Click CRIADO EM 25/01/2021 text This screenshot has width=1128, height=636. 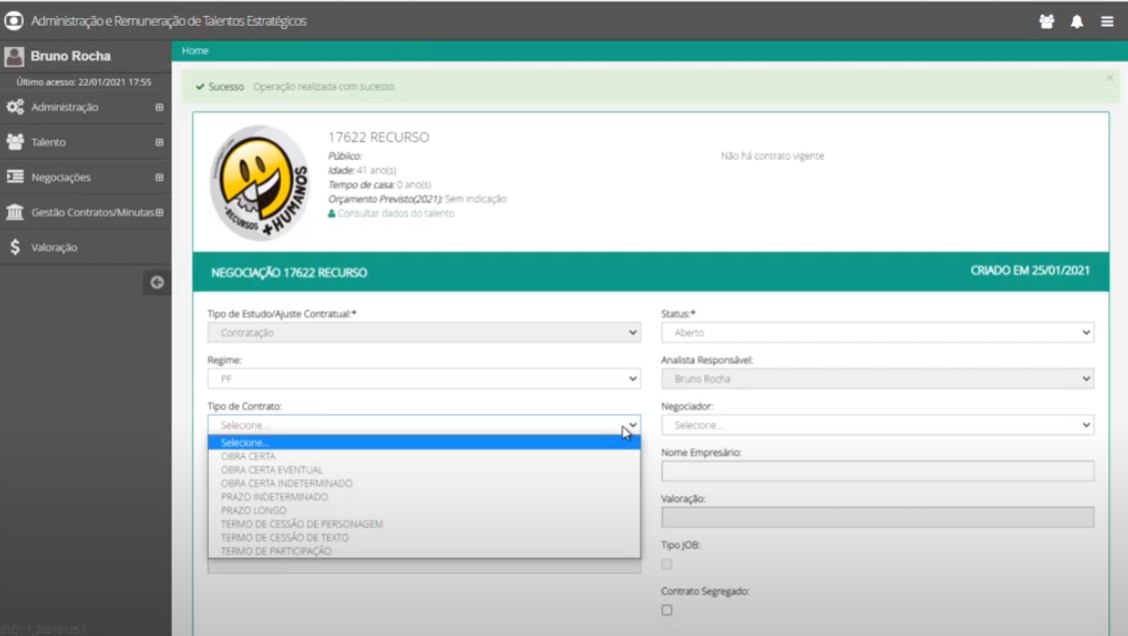point(1029,271)
